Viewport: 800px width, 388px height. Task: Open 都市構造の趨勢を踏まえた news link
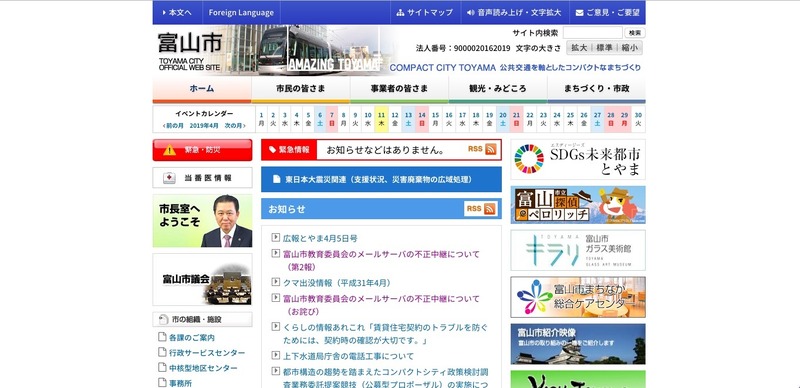pos(385,378)
